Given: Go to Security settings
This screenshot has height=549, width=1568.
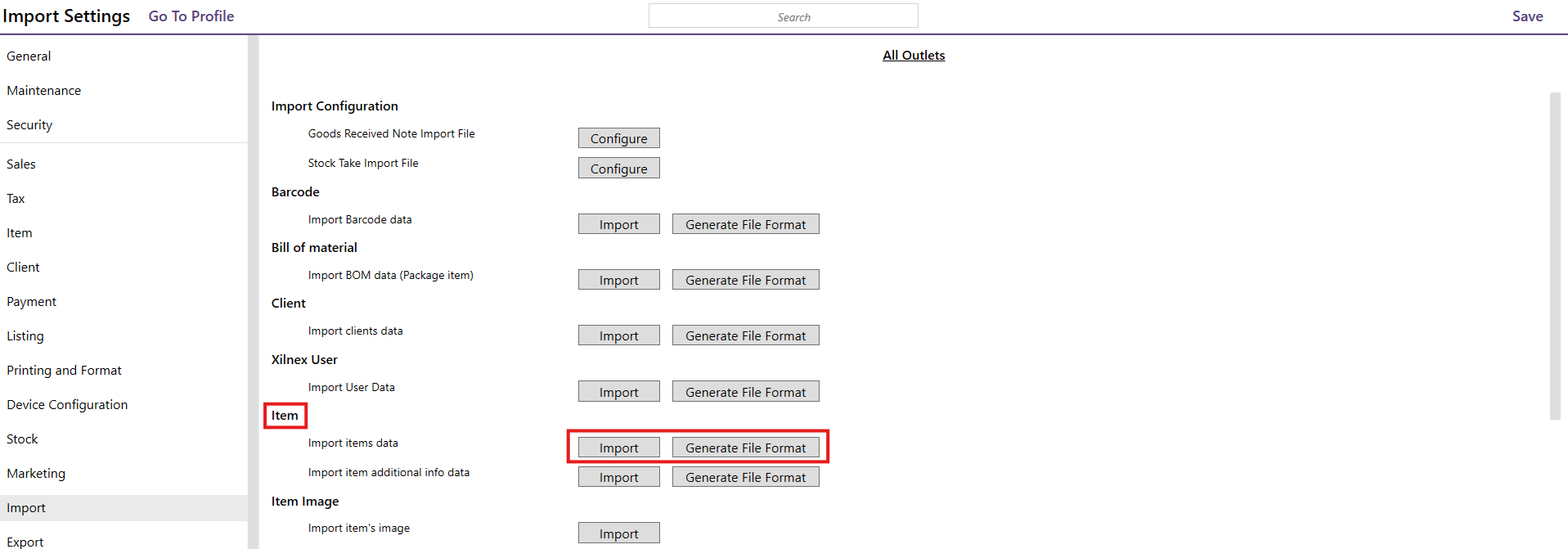Looking at the screenshot, I should (x=29, y=125).
